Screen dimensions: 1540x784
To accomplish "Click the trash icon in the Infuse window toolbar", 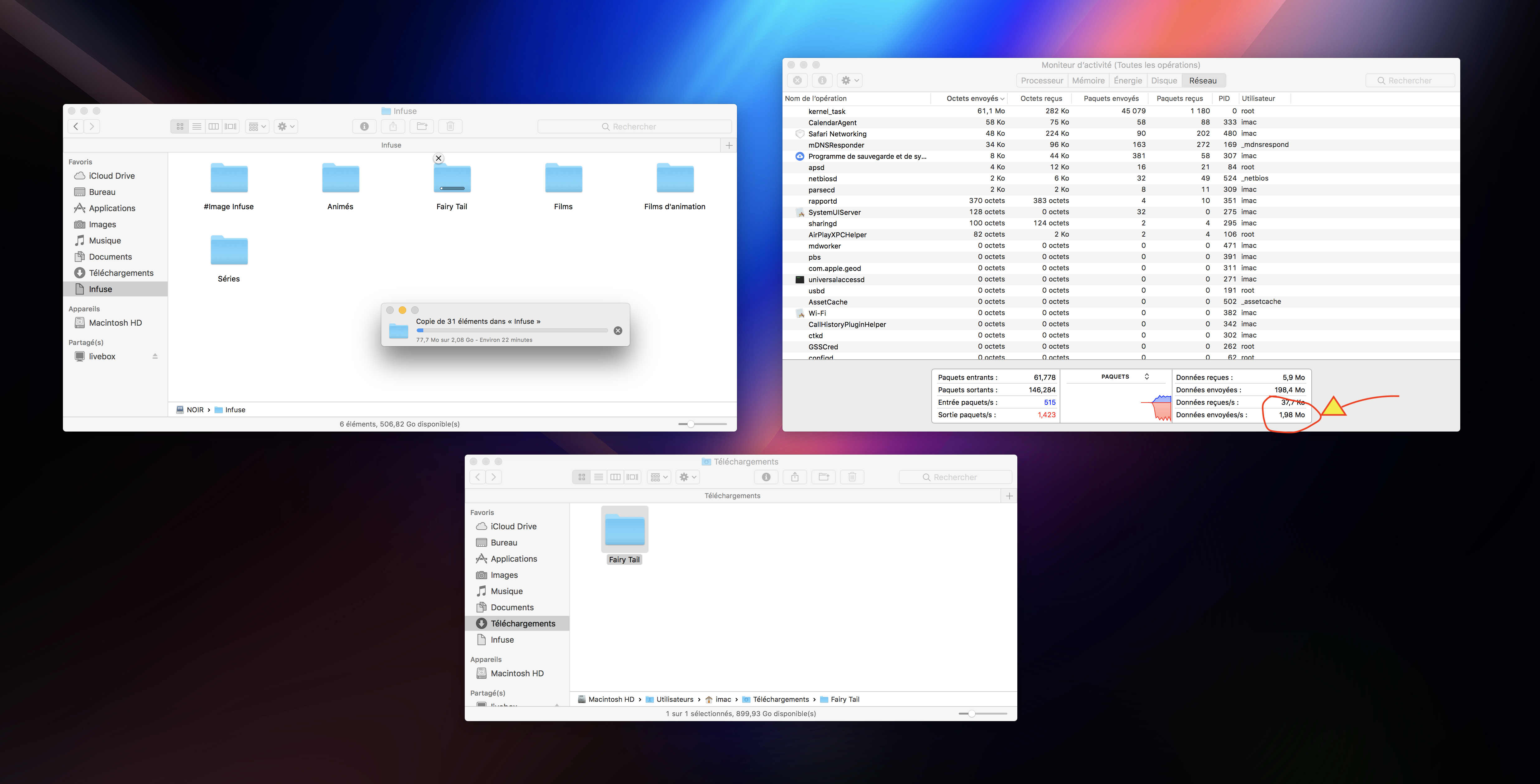I will click(450, 126).
